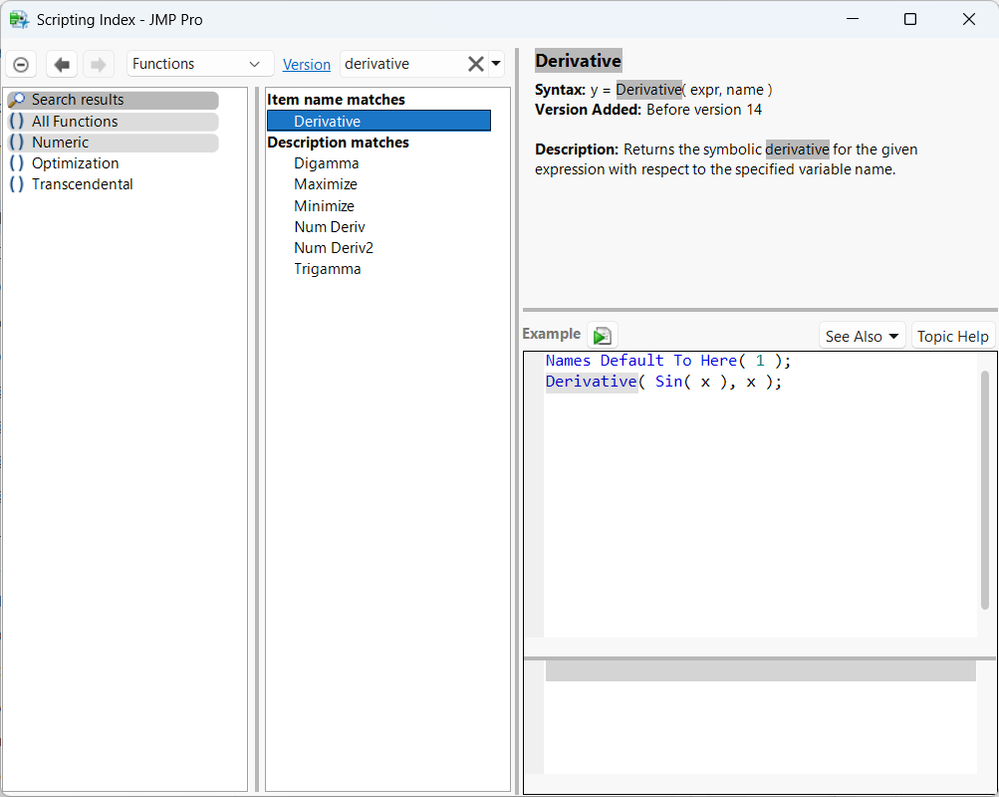Select Digamma in the results list
The image size is (999, 797).
point(326,164)
